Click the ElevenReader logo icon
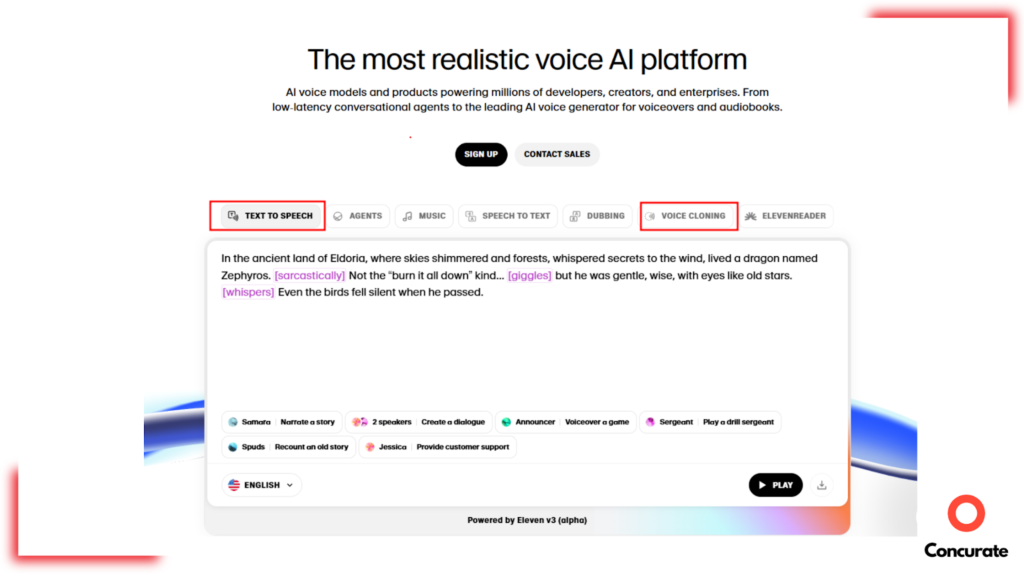This screenshot has height=576, width=1024. click(x=750, y=216)
